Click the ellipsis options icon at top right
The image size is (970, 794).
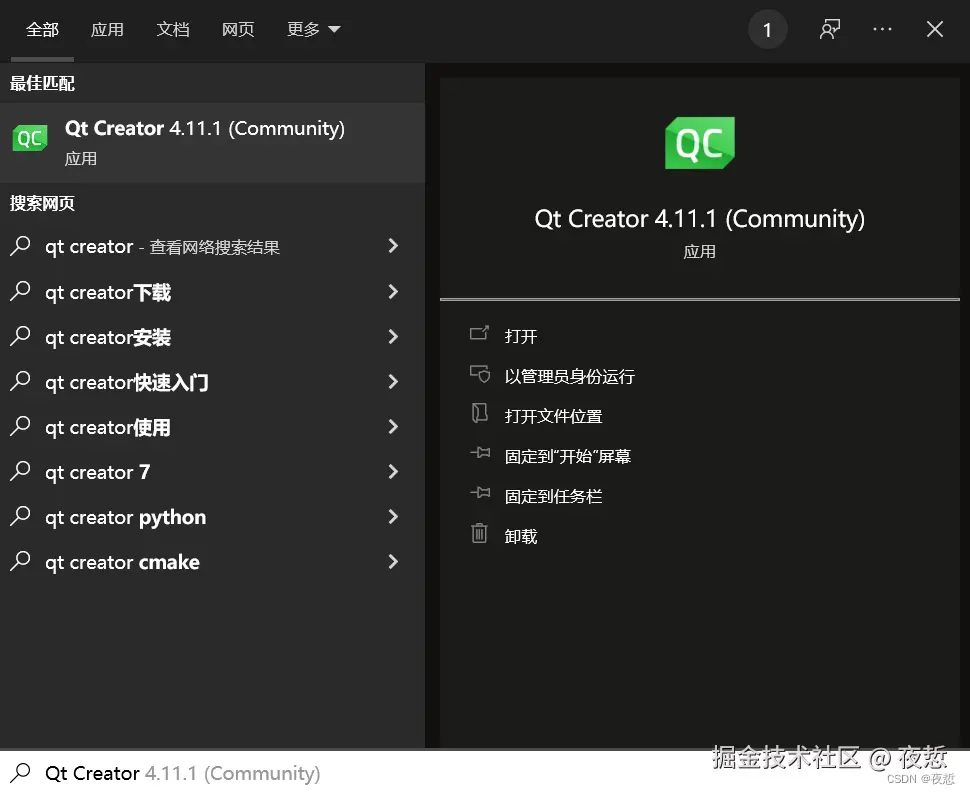pyautogui.click(x=882, y=29)
